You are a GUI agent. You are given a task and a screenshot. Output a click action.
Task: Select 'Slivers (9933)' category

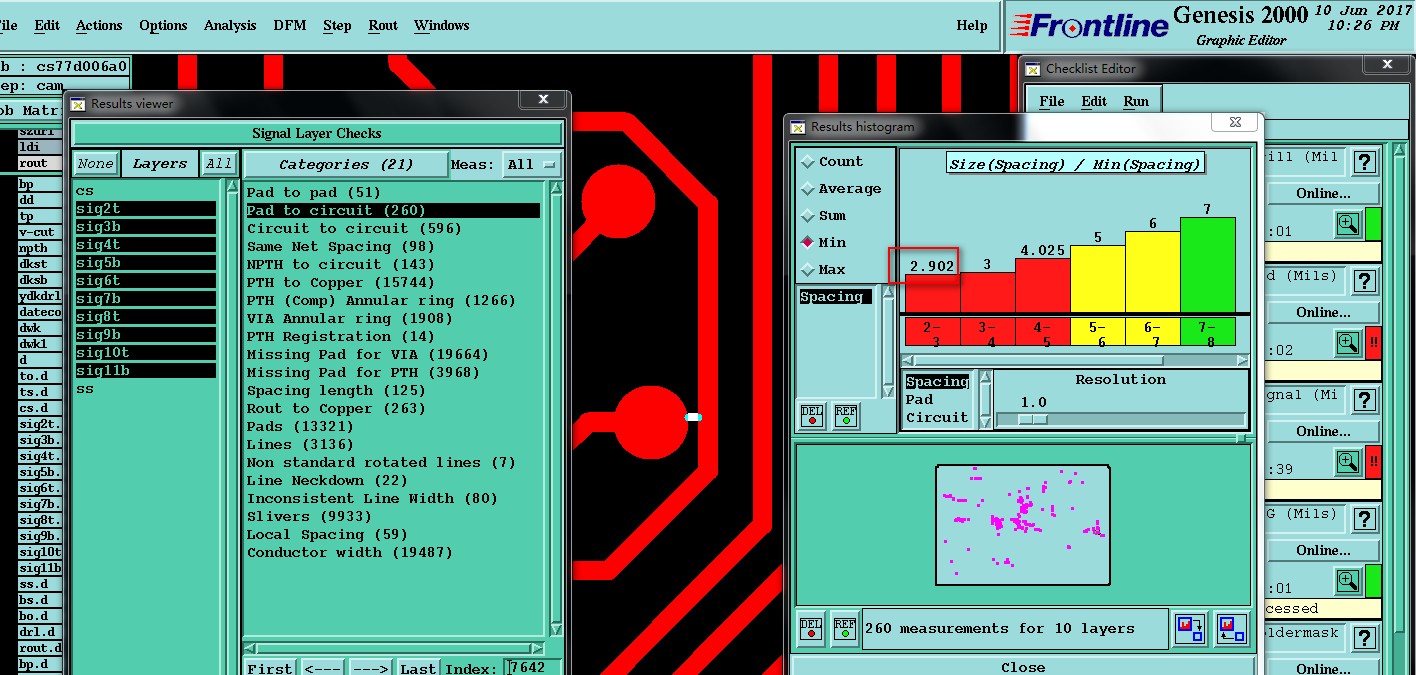[309, 516]
